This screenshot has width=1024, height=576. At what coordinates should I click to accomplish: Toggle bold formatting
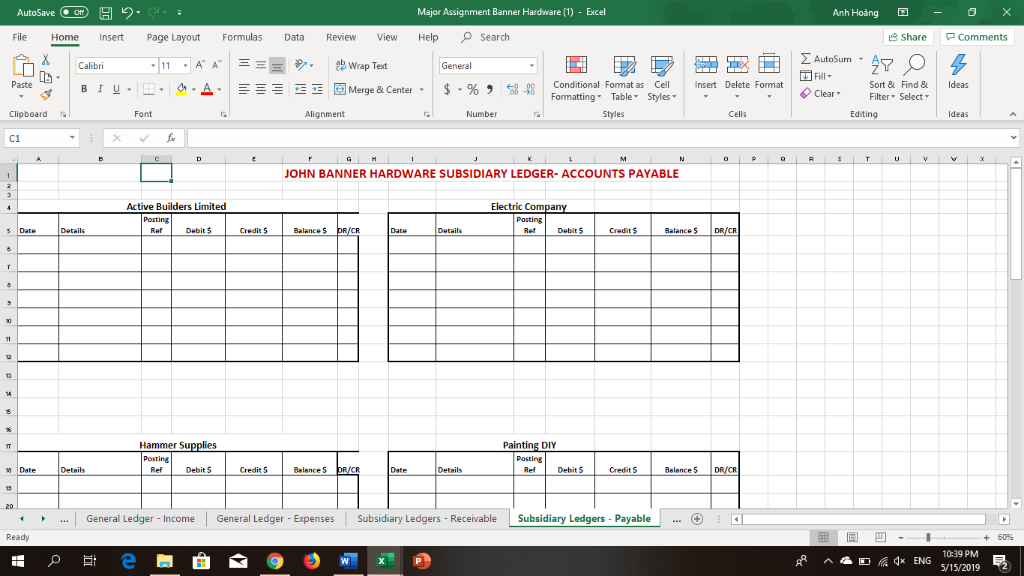83,89
